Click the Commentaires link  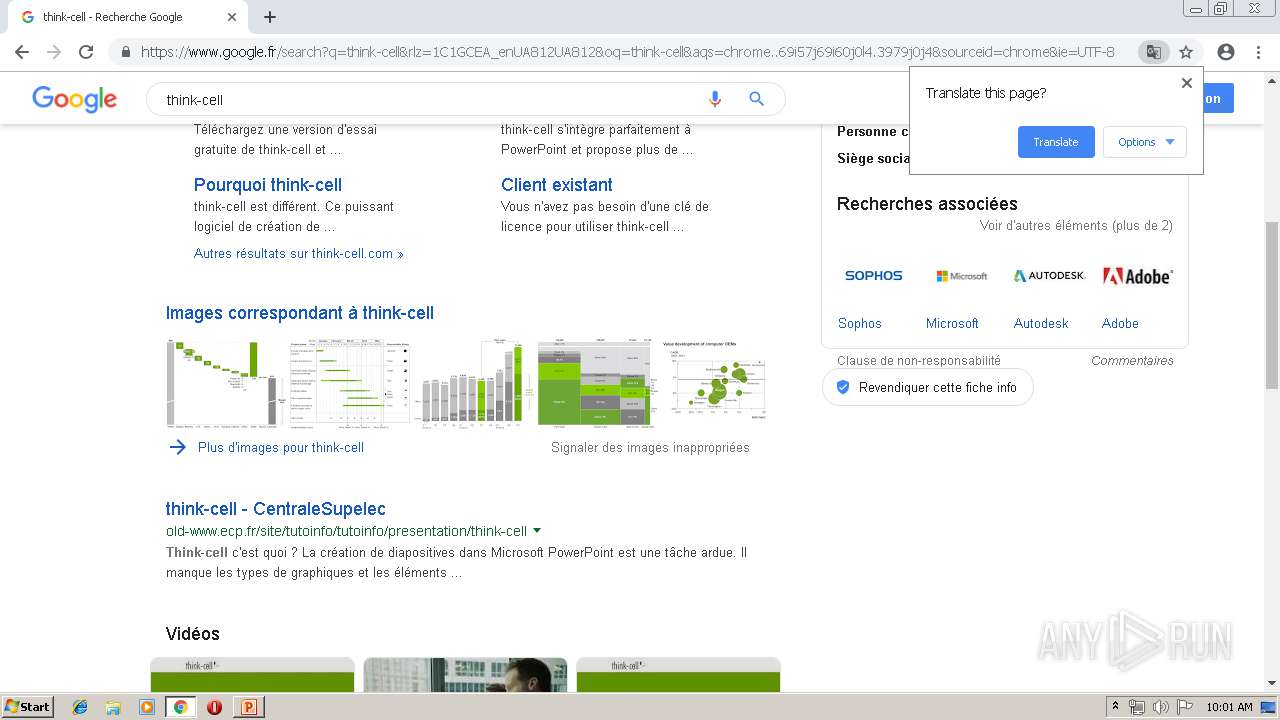coord(1132,361)
